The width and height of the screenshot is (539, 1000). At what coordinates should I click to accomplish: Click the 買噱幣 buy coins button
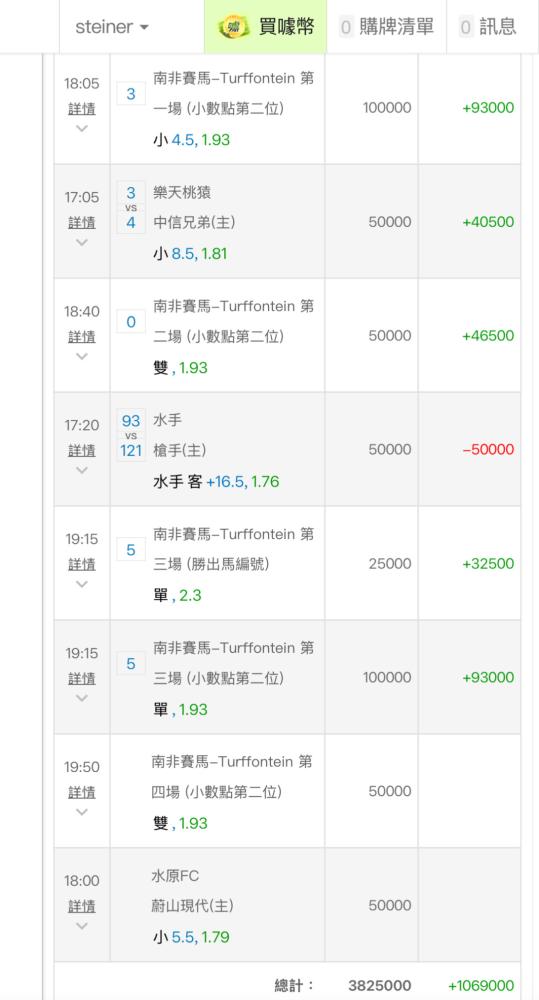(x=265, y=27)
